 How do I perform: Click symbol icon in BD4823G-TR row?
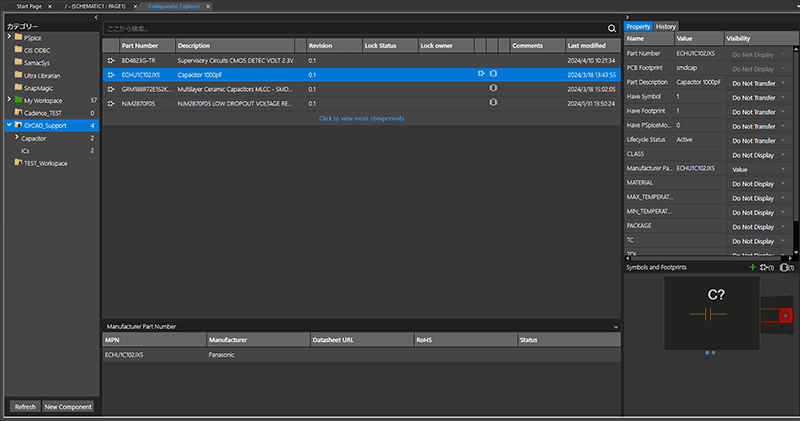click(x=111, y=60)
